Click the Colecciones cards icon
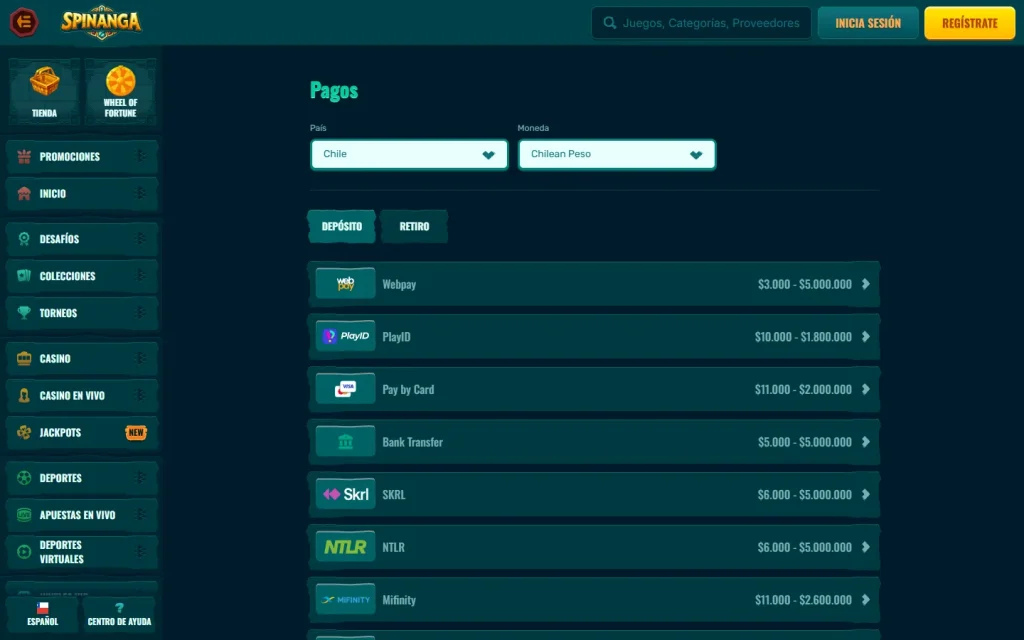 [24, 276]
